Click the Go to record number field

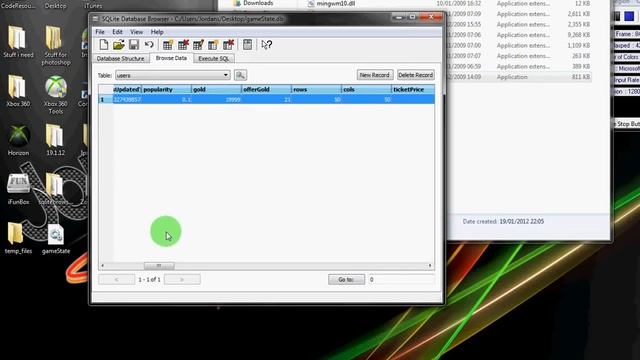tap(401, 280)
